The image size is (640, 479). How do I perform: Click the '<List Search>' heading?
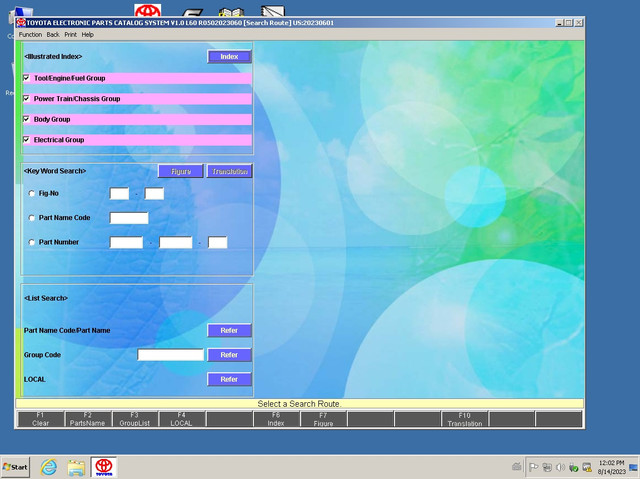click(x=46, y=298)
